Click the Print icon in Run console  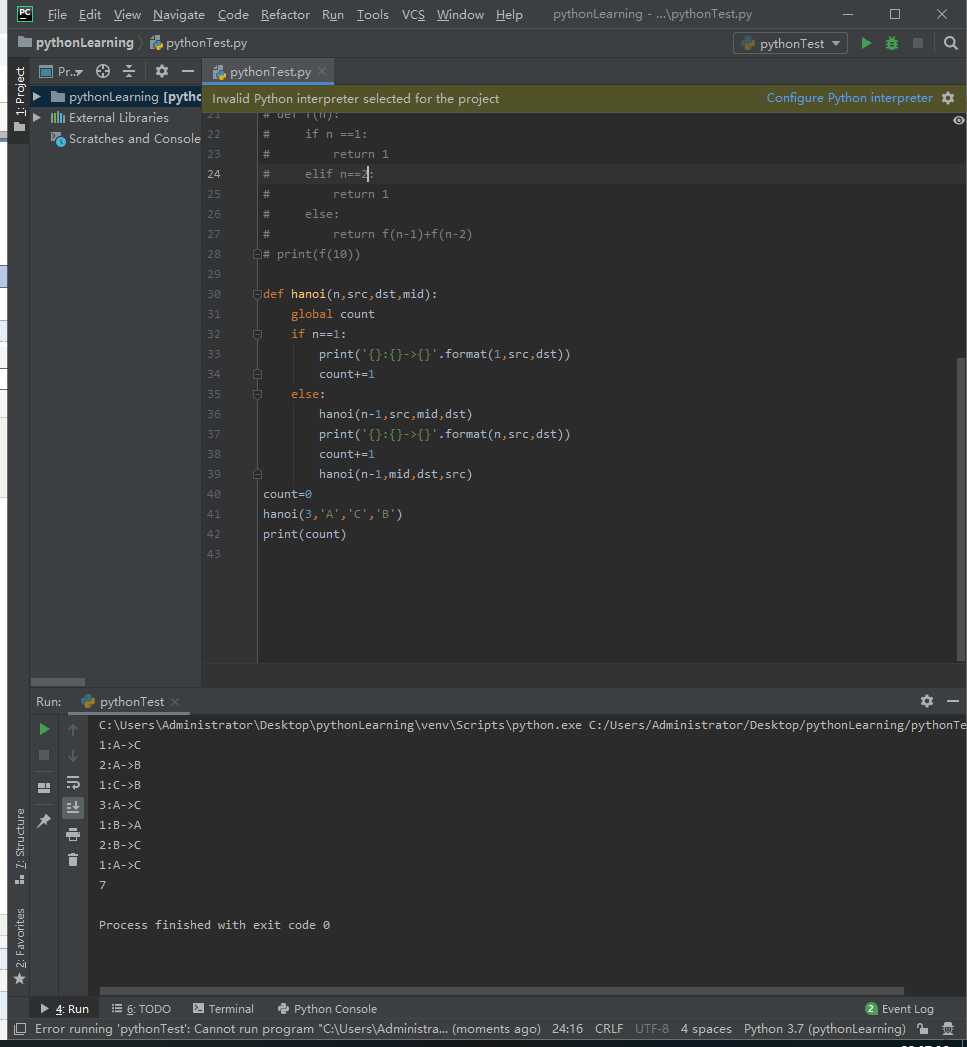tap(73, 834)
